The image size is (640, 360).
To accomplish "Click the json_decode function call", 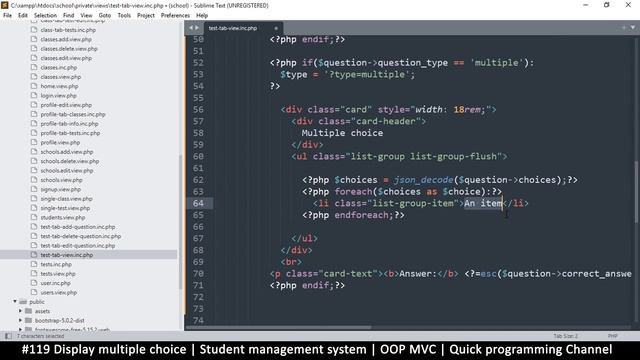I will point(424,180).
